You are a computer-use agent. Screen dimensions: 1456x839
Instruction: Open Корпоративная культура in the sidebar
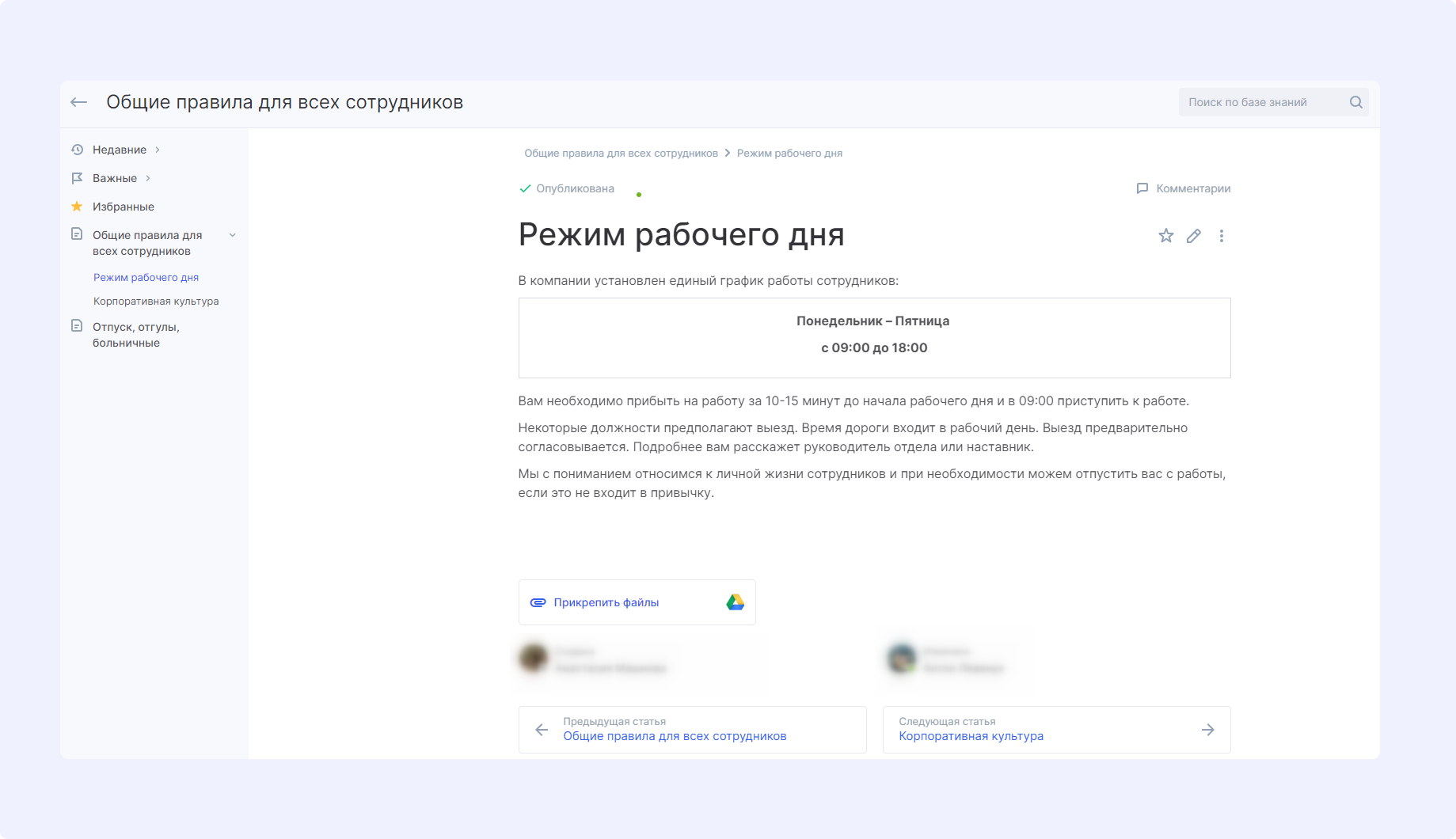pos(156,301)
